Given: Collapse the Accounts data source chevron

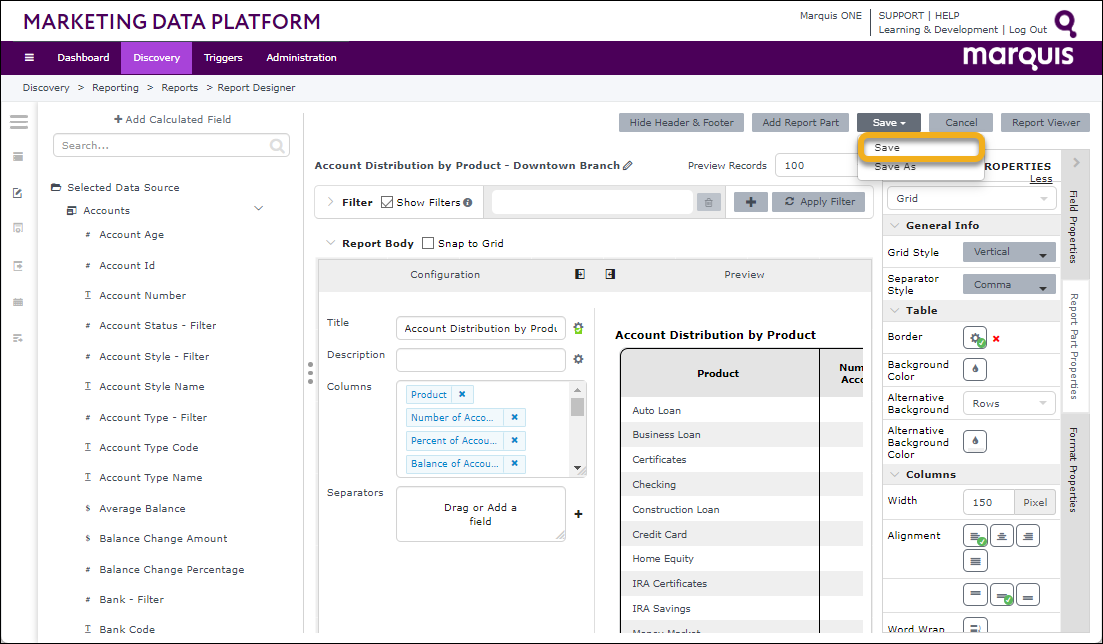Looking at the screenshot, I should [x=258, y=208].
